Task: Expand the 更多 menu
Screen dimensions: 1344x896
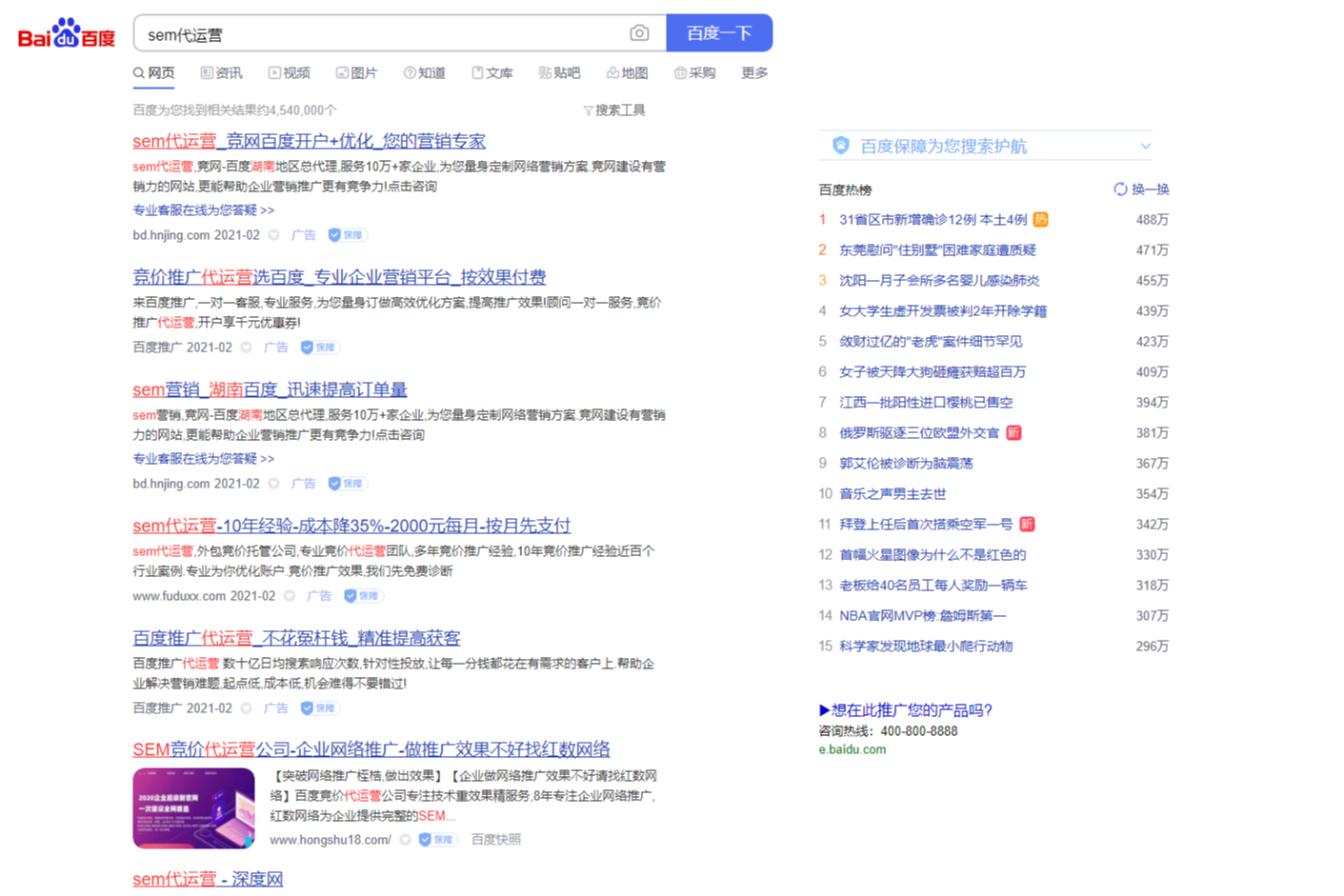Action: [754, 73]
